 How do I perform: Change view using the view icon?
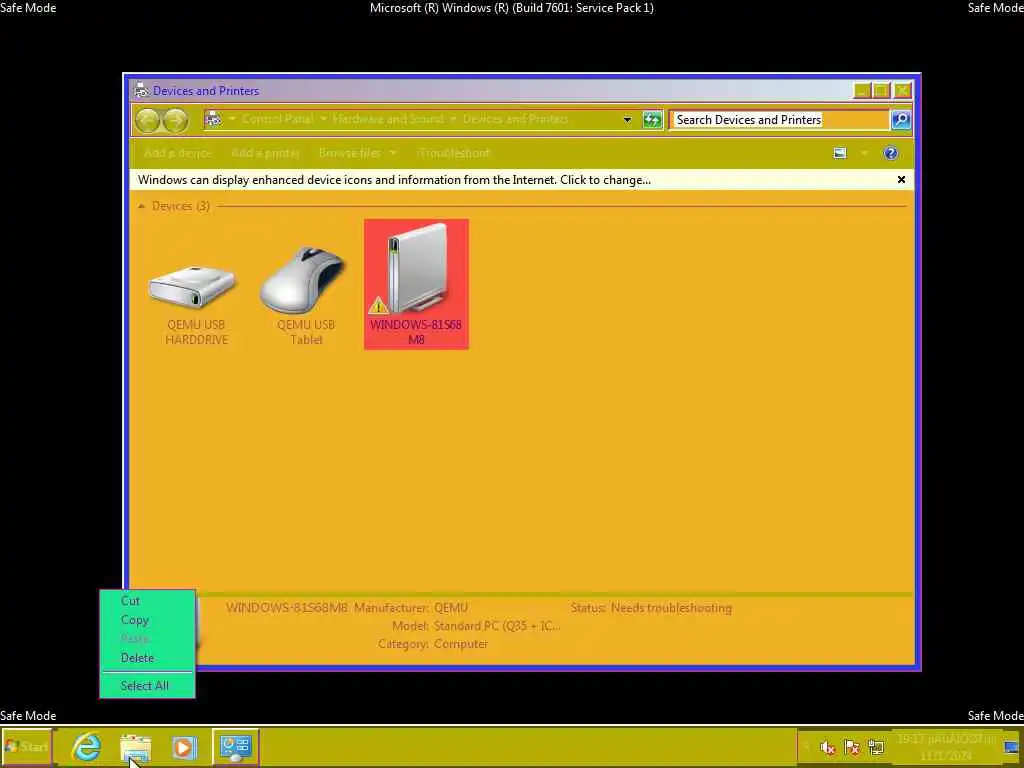tap(840, 153)
